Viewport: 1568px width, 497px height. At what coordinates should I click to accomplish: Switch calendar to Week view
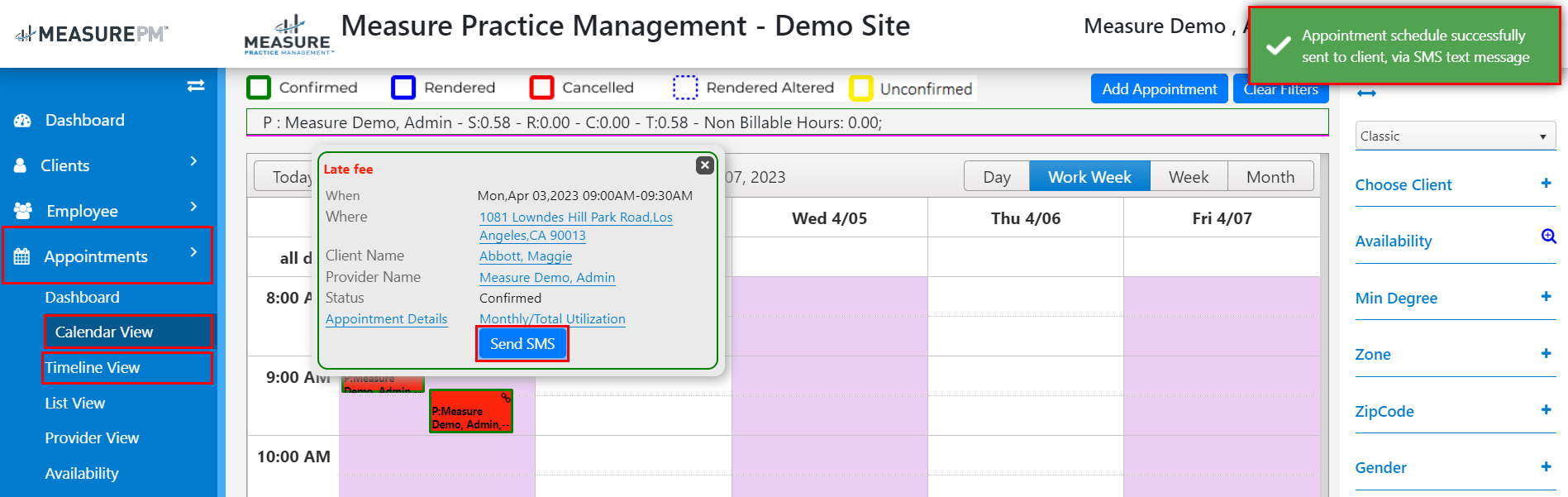pos(1189,176)
